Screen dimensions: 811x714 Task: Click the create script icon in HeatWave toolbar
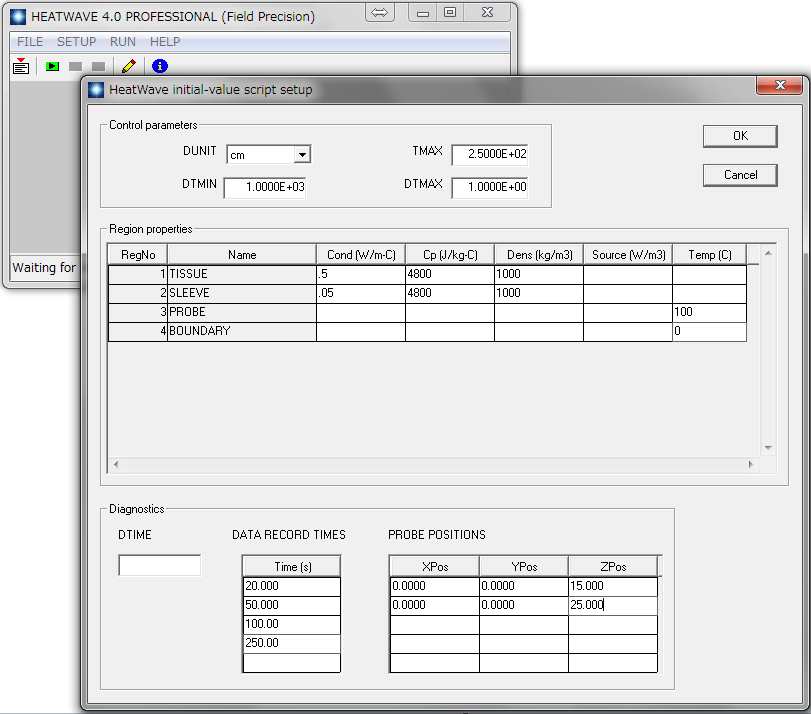pyautogui.click(x=21, y=66)
